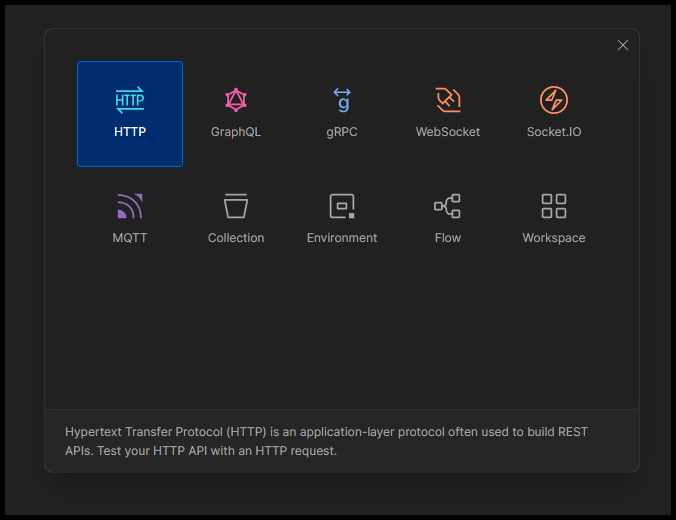Viewport: 676px width, 520px height.
Task: Click the Hypertext Transfer Protocol description text
Action: [x=326, y=441]
